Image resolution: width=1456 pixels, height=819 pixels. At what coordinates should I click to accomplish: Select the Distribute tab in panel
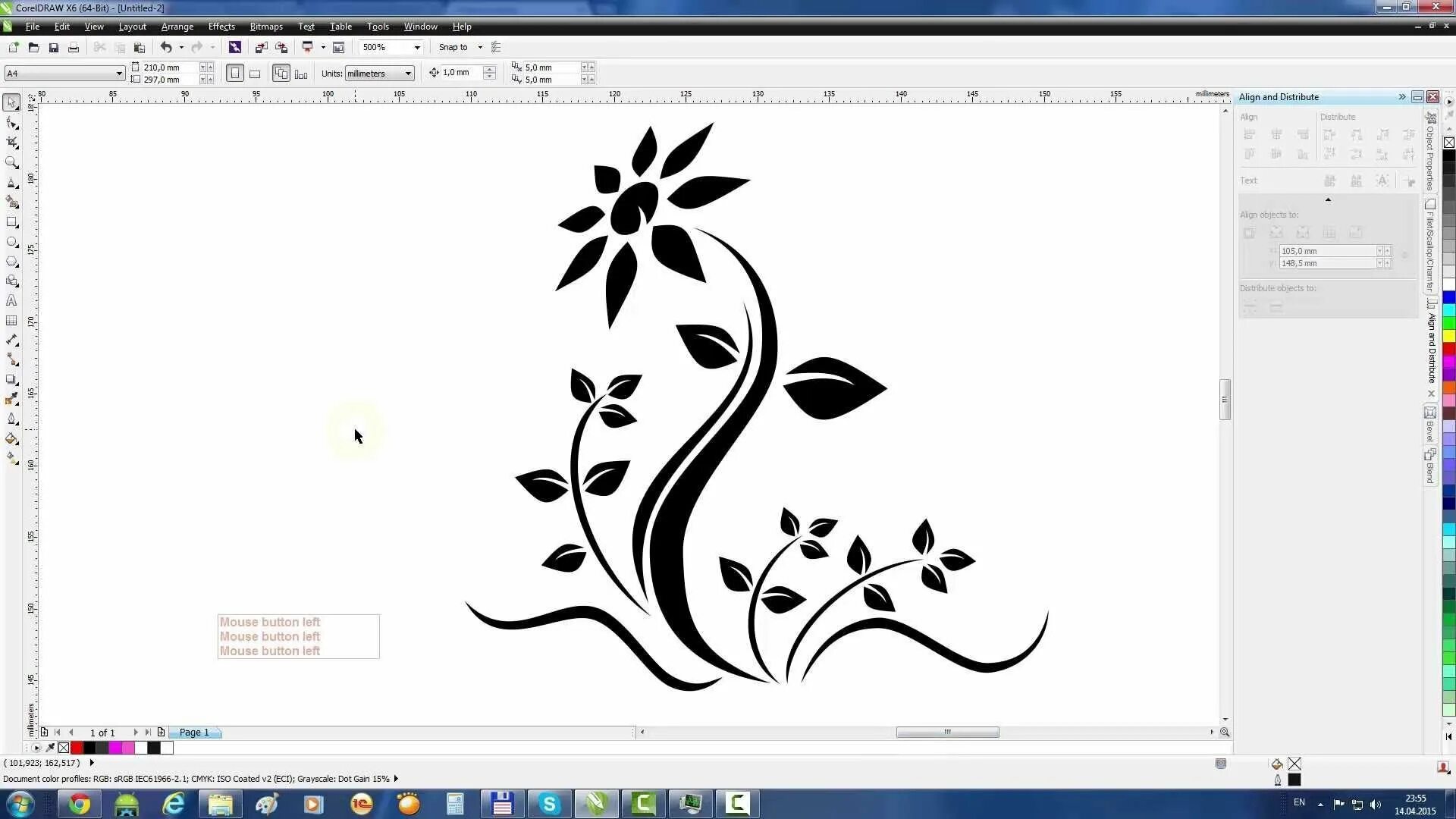[x=1338, y=117]
